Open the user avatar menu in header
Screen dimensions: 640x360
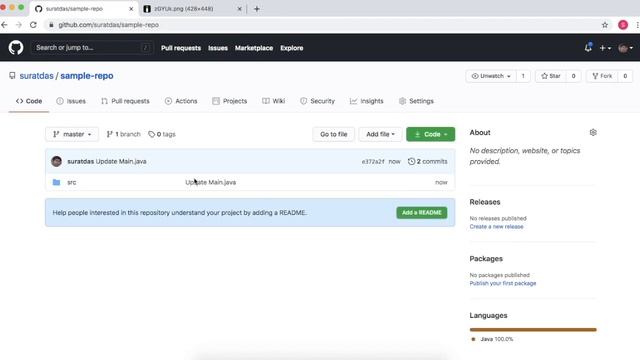click(625, 48)
